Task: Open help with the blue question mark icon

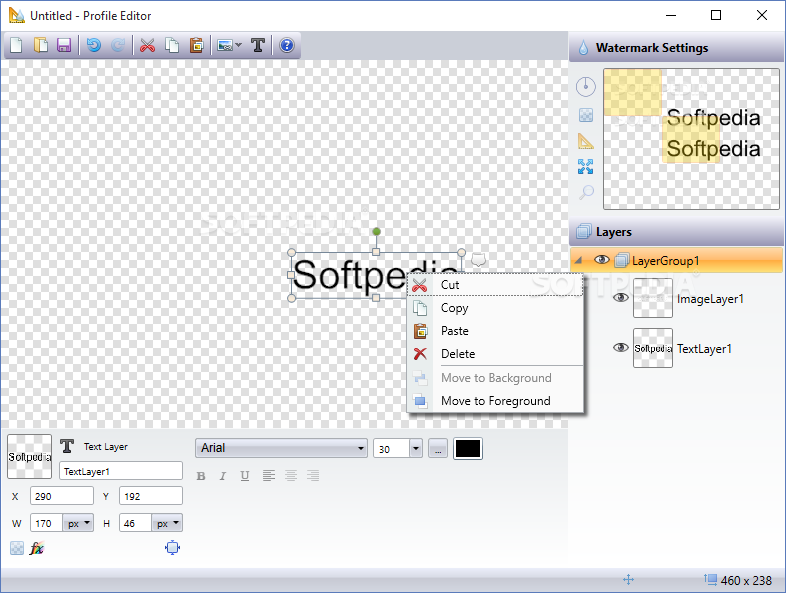Action: 287,46
